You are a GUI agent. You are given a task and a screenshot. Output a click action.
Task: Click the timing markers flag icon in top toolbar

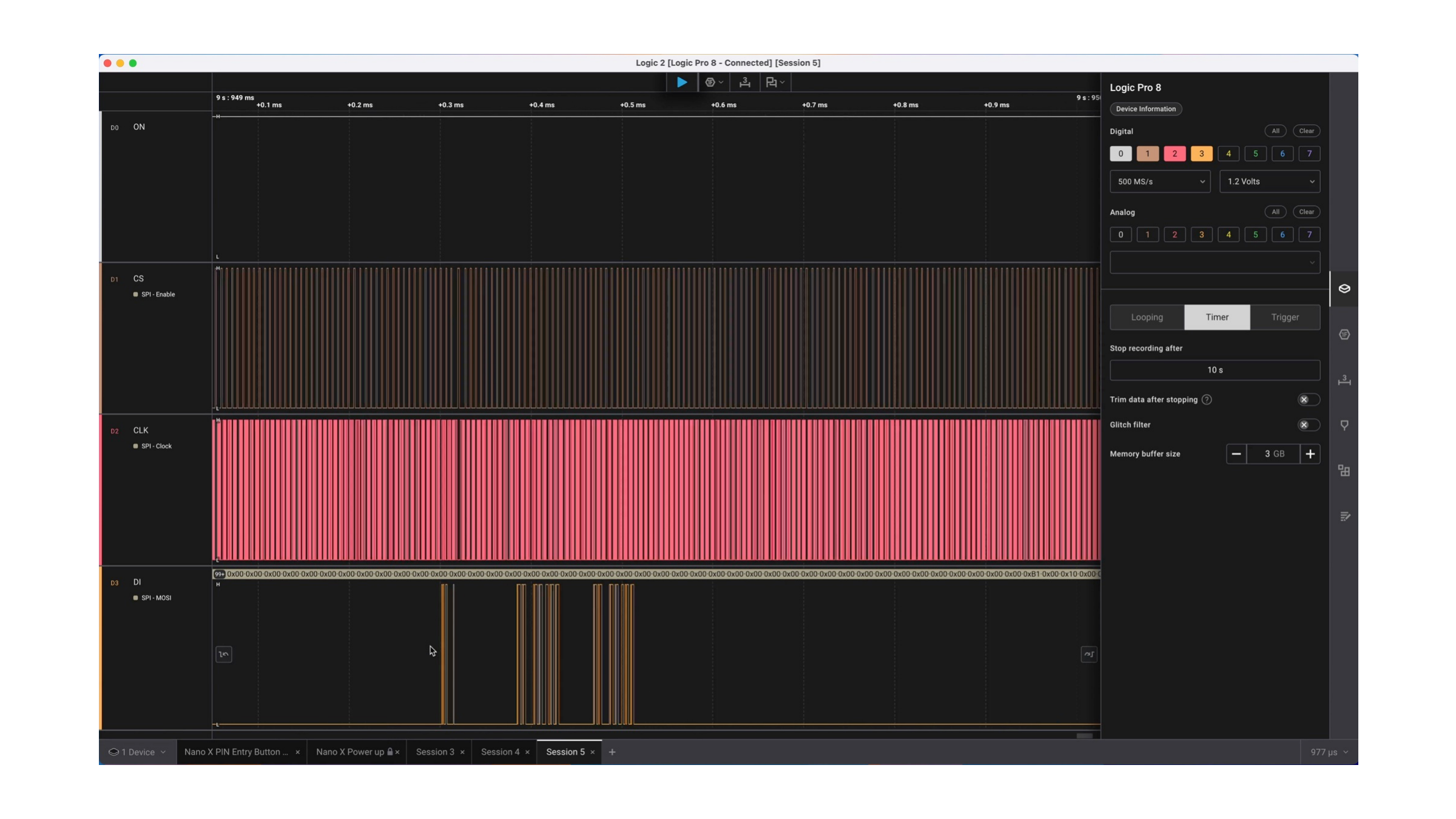coord(771,82)
